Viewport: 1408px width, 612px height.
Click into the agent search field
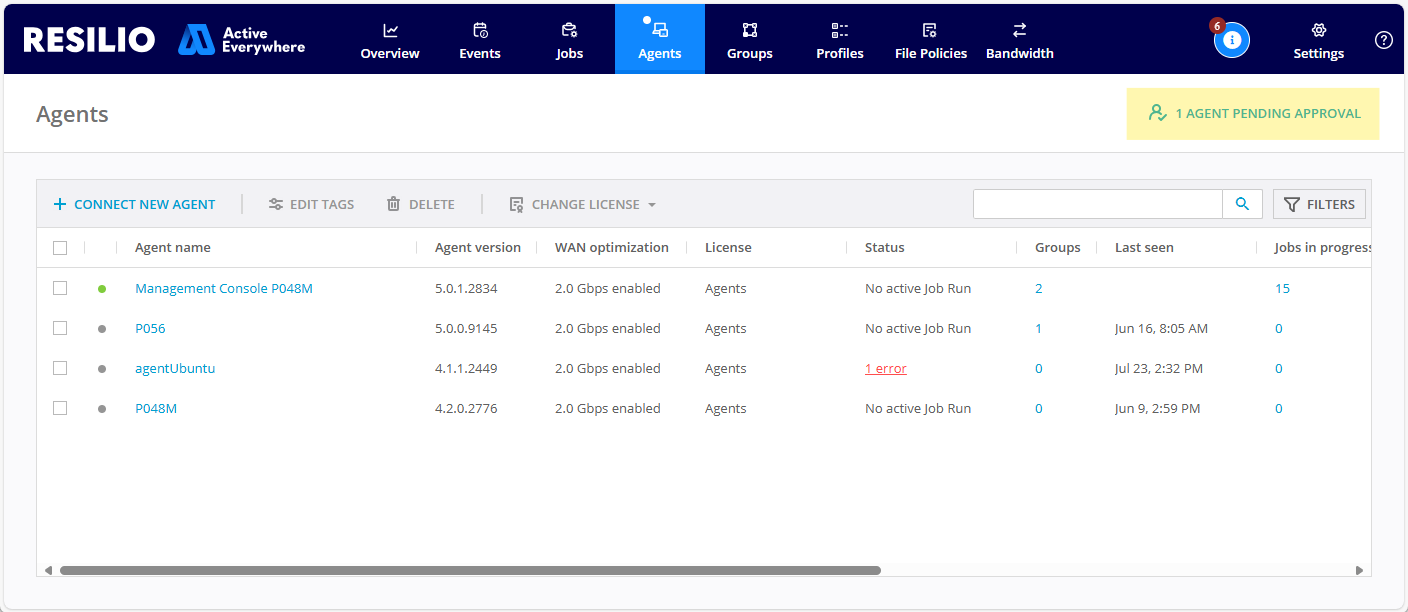point(1097,204)
